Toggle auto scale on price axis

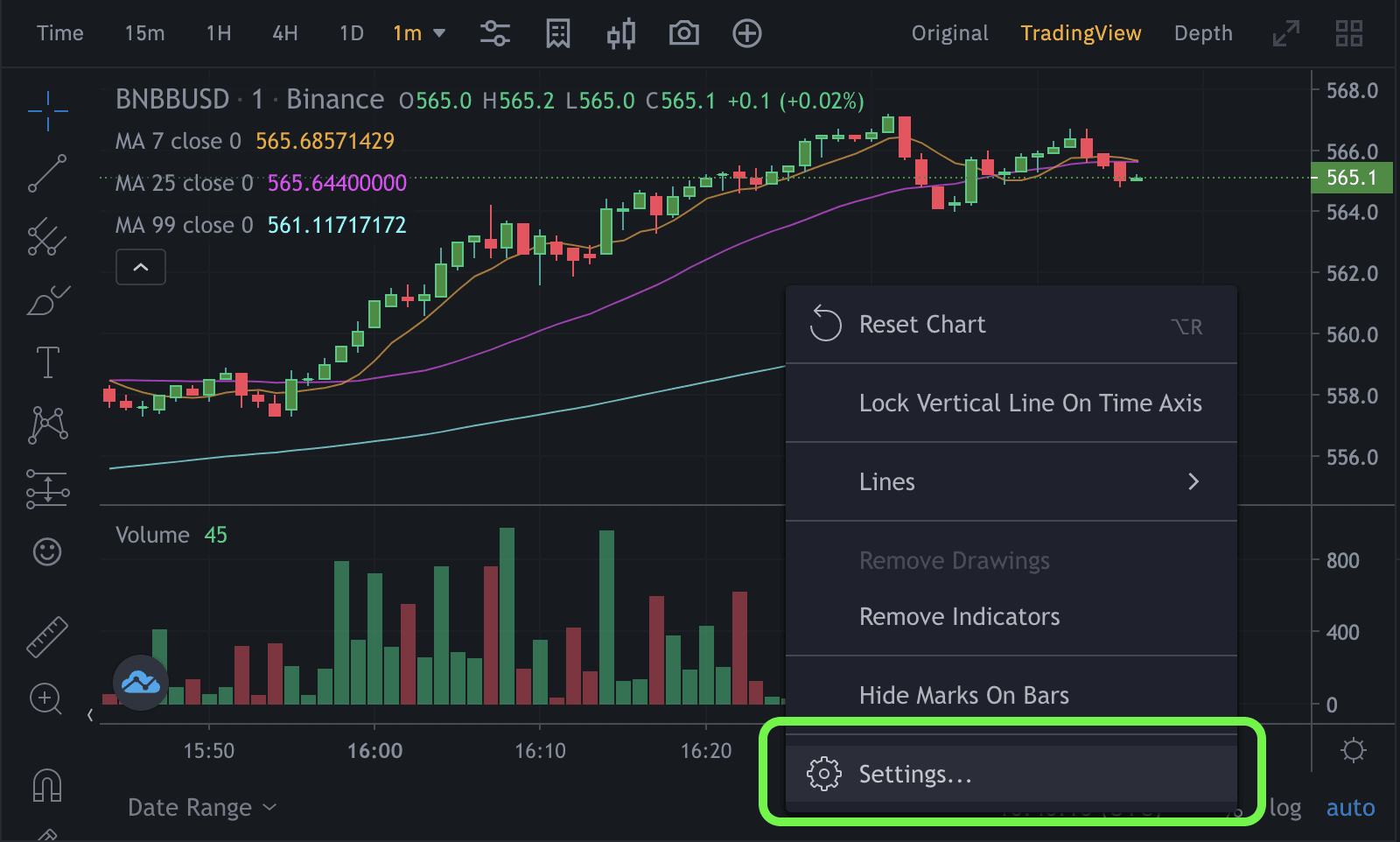coord(1350,808)
